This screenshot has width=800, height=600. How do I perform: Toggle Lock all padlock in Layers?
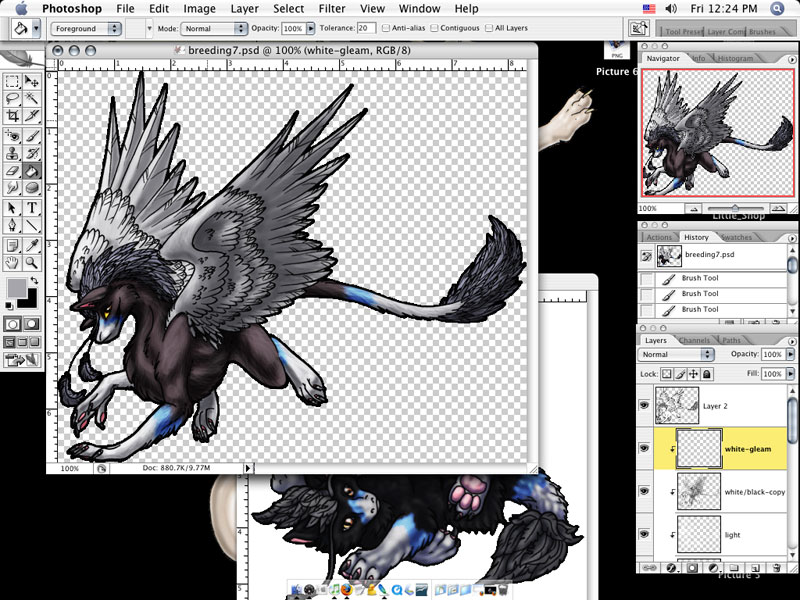pos(707,374)
